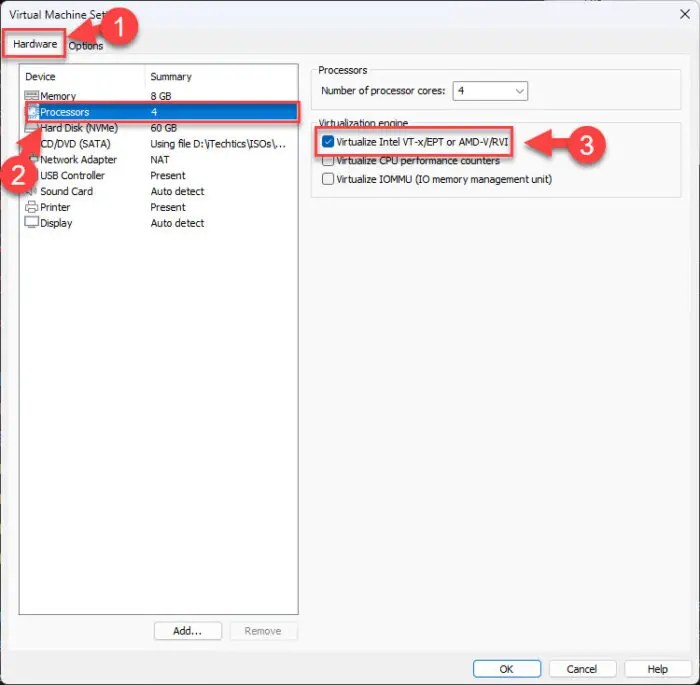This screenshot has width=700, height=685.
Task: Click the NAT network summary value
Action: [159, 159]
